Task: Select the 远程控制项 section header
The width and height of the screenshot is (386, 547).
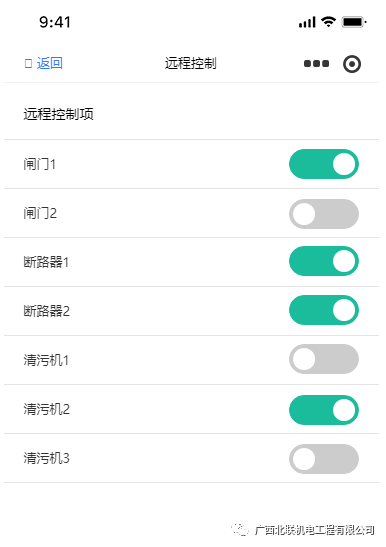Action: [x=58, y=114]
